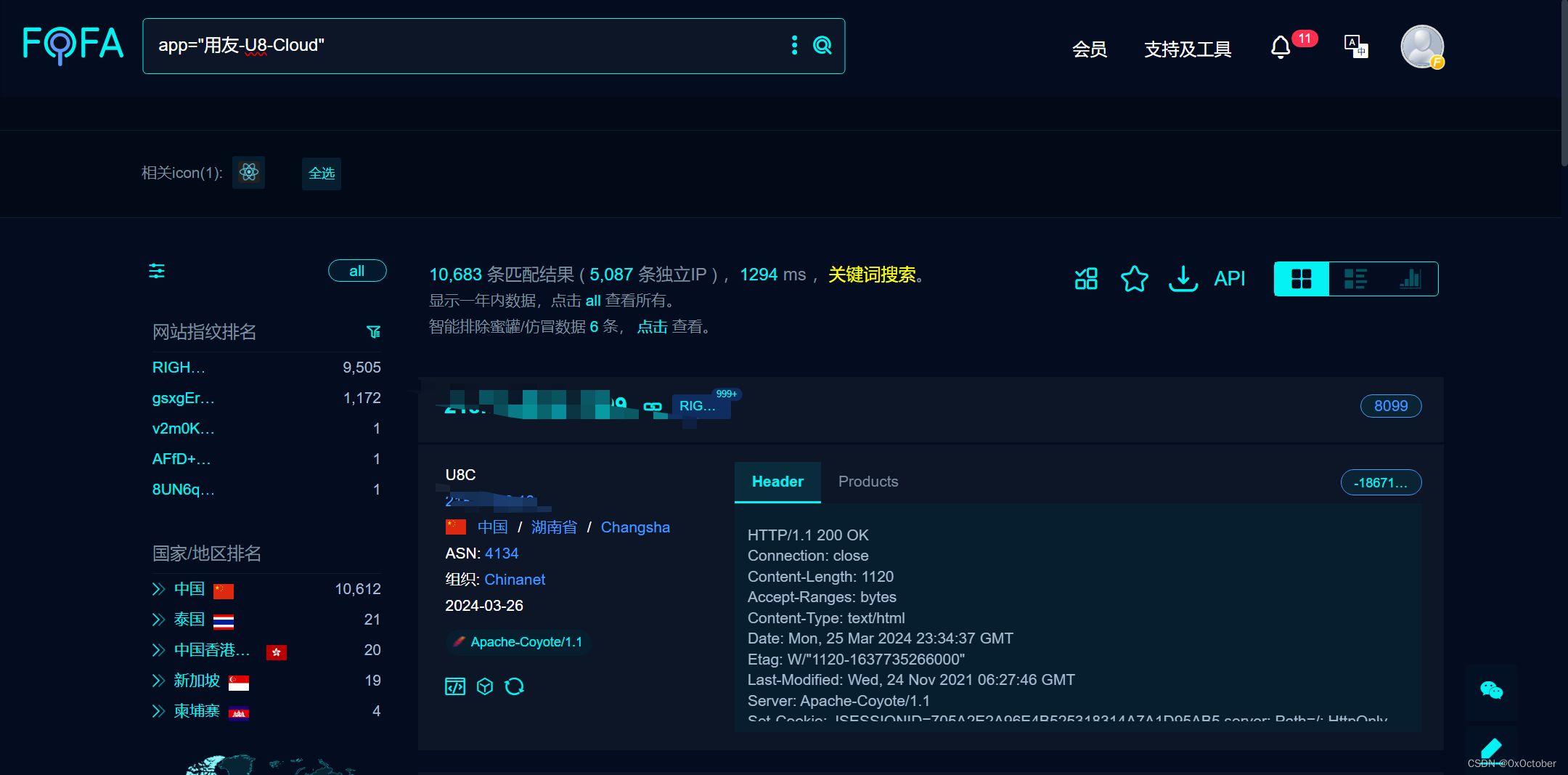Click -18671… hash badge
The image size is (1568, 775).
[1381, 482]
